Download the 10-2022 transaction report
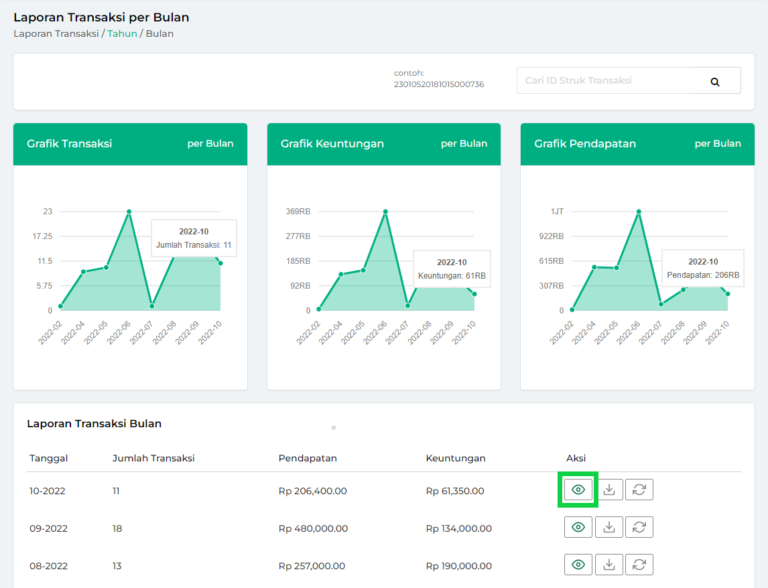 click(x=609, y=490)
